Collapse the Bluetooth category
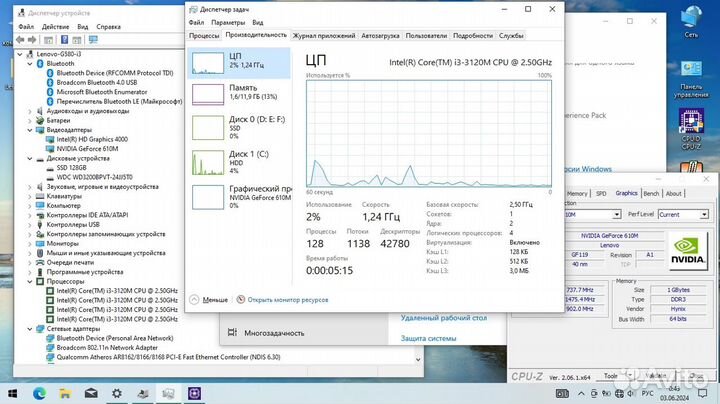This screenshot has width=720, height=404. [30, 64]
